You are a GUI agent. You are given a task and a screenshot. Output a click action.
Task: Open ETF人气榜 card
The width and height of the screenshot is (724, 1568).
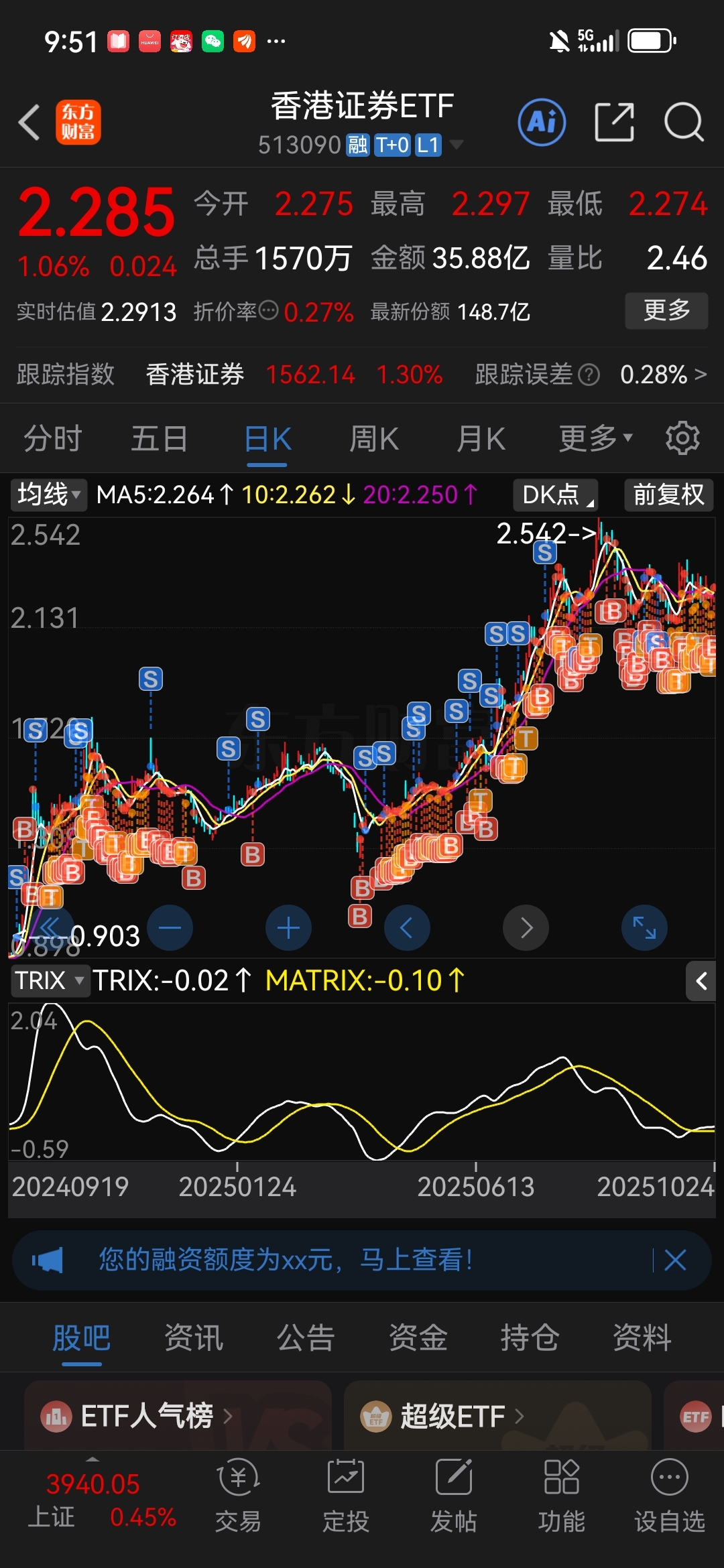(x=178, y=1415)
